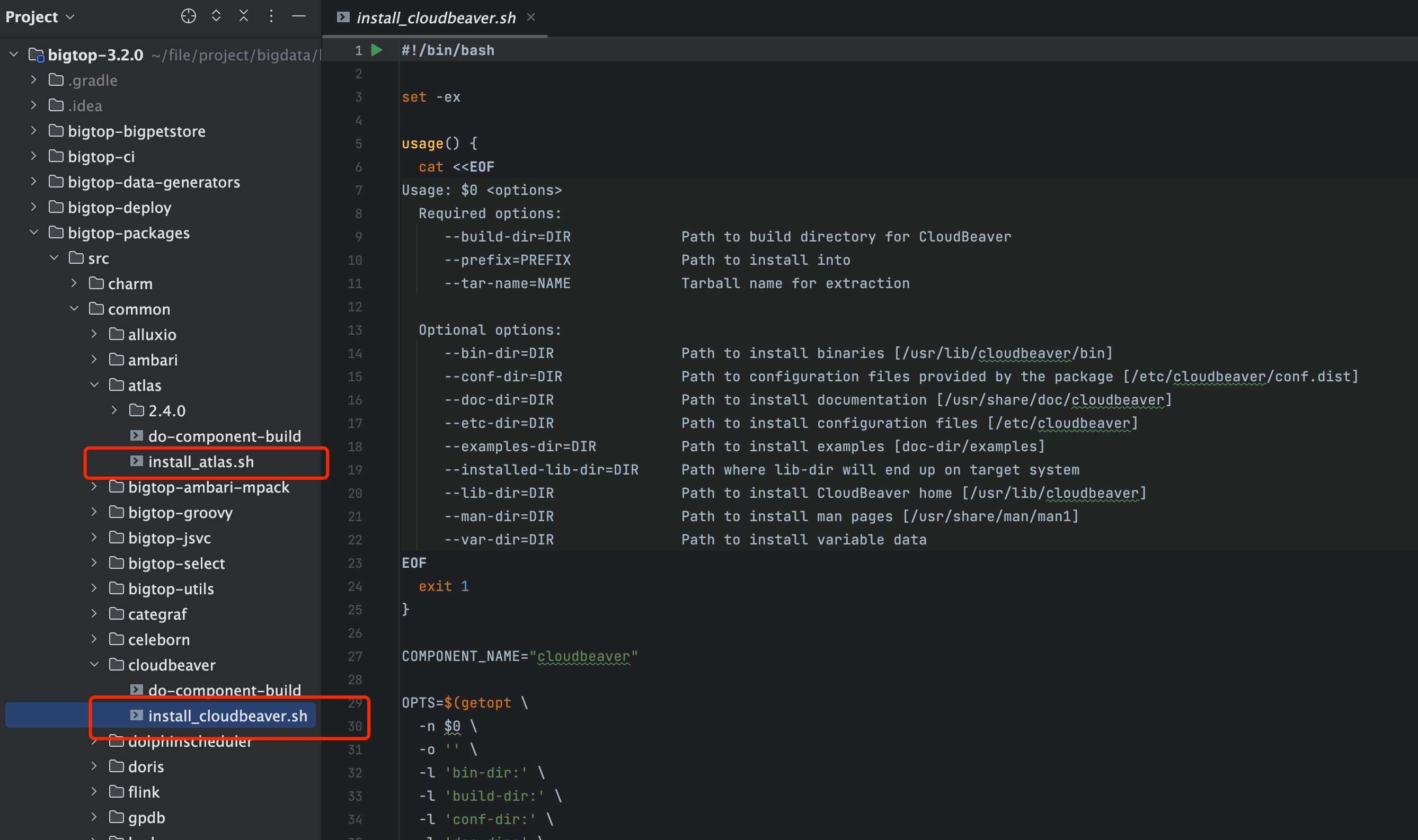The width and height of the screenshot is (1418, 840).
Task: Collapse the bigtop-packages folder
Action: (x=34, y=233)
